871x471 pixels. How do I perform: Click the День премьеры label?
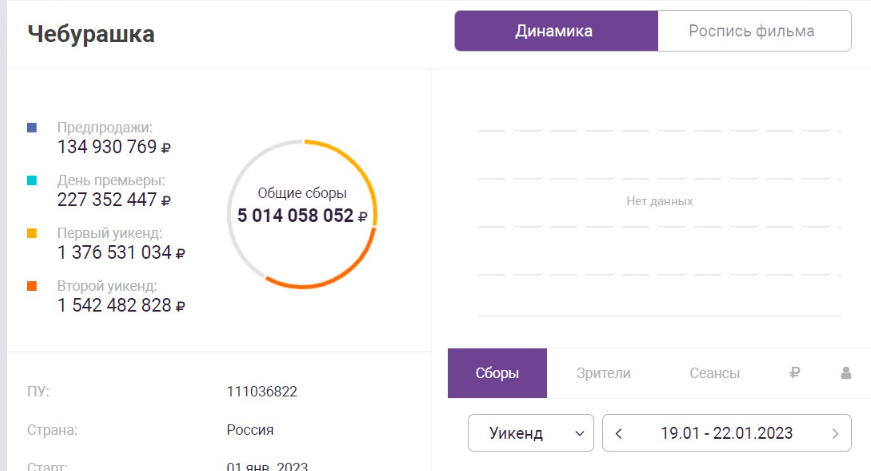(x=111, y=180)
